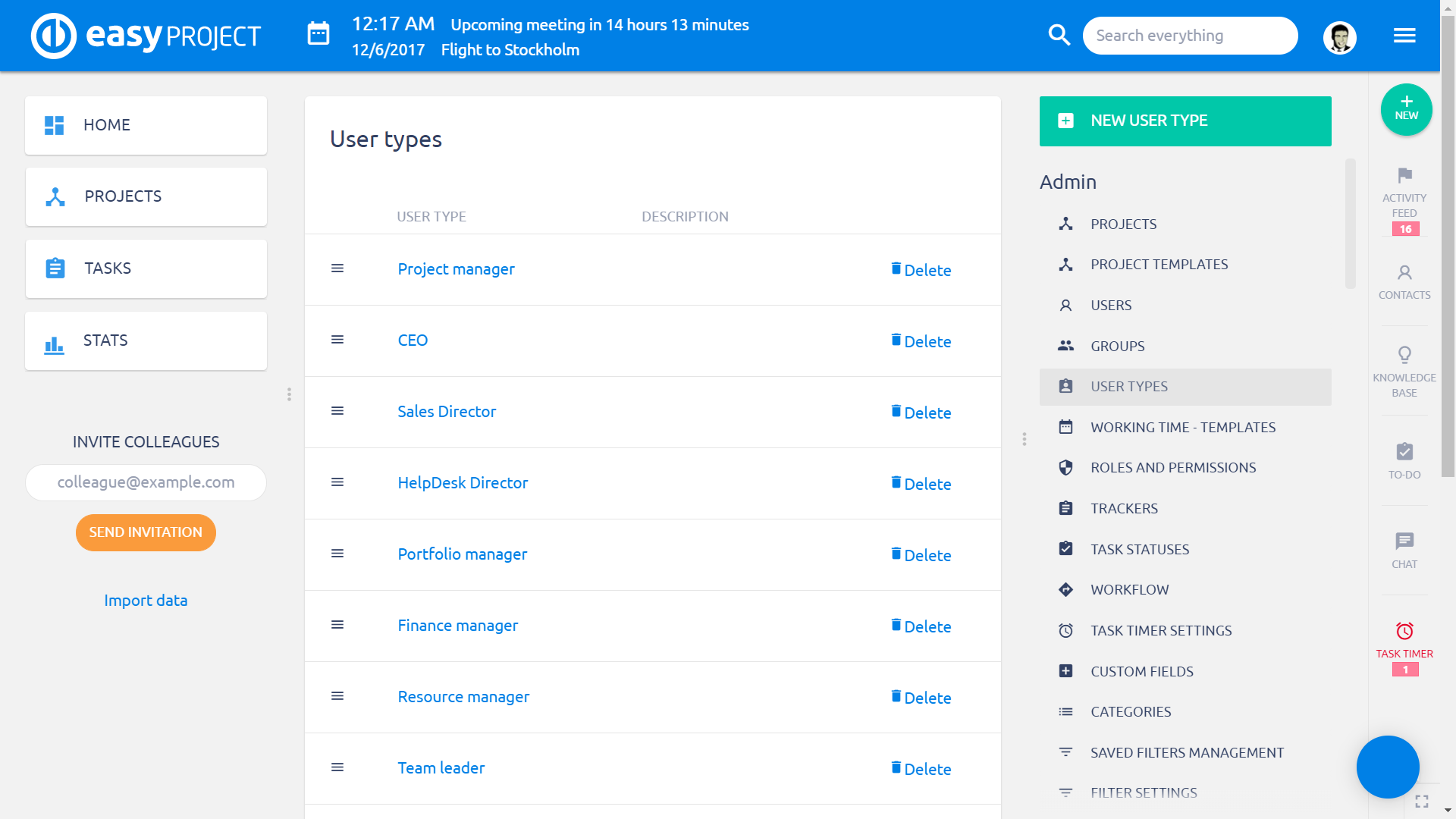Open the Project manager user type

tap(456, 269)
